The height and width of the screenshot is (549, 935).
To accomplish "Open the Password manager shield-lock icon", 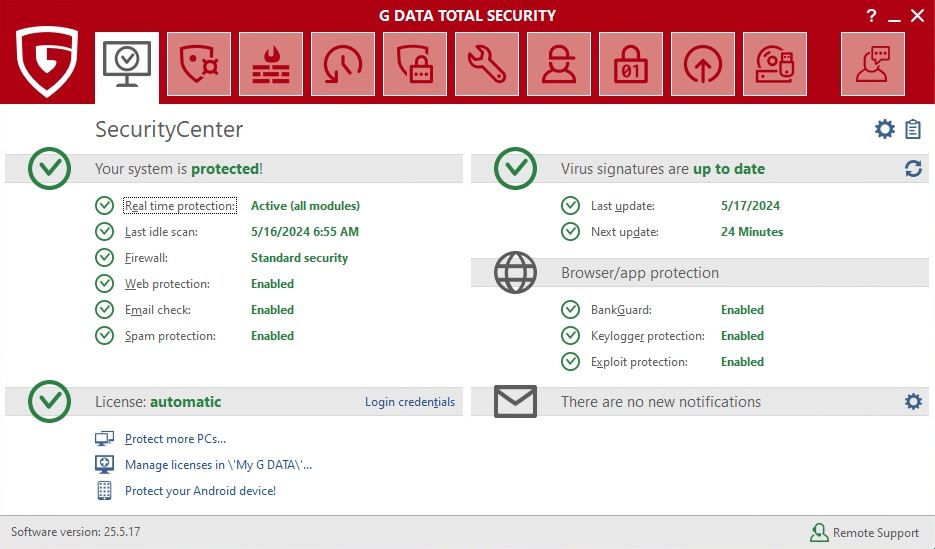I will [x=415, y=64].
